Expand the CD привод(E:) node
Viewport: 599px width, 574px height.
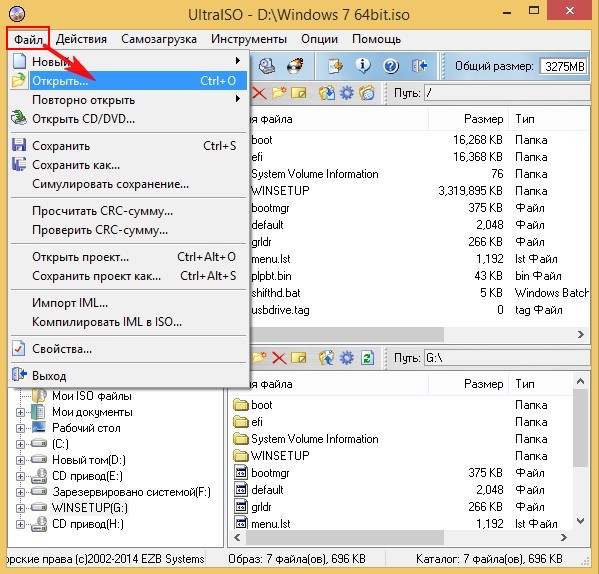coord(20,476)
